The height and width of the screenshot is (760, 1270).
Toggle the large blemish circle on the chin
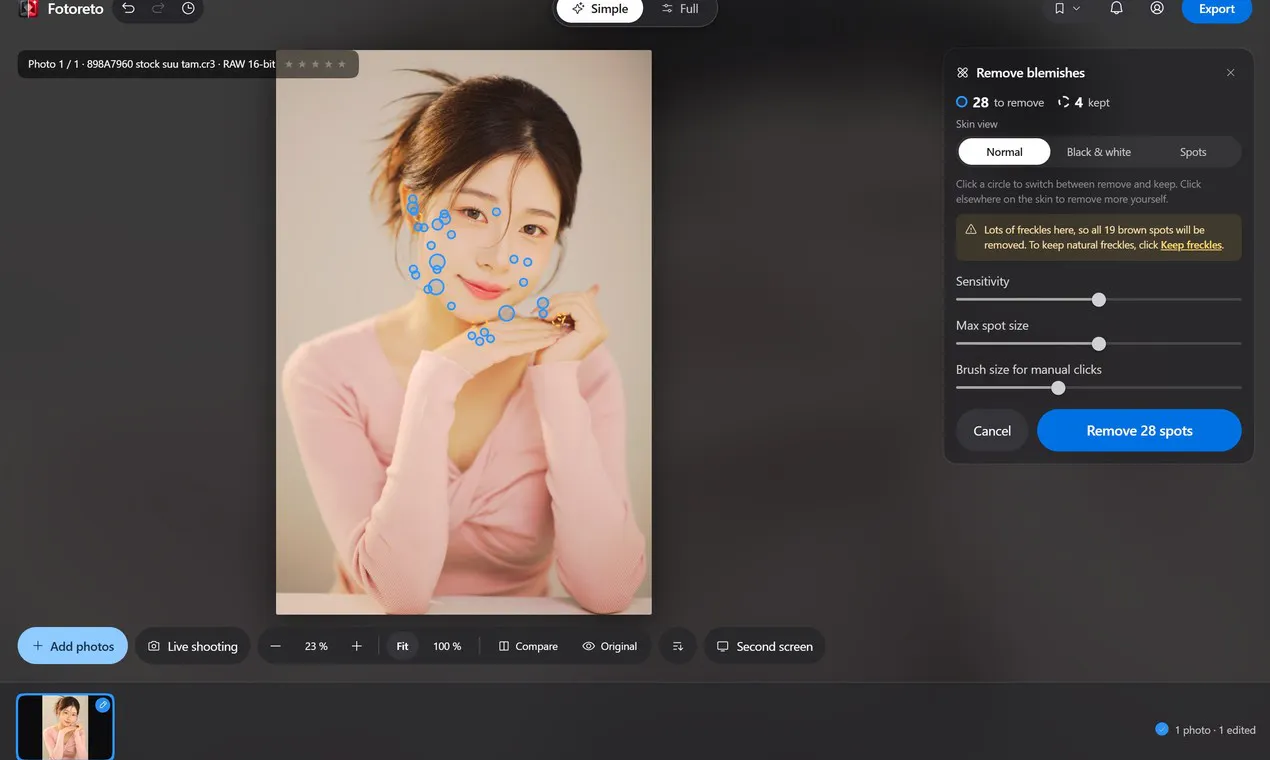507,313
